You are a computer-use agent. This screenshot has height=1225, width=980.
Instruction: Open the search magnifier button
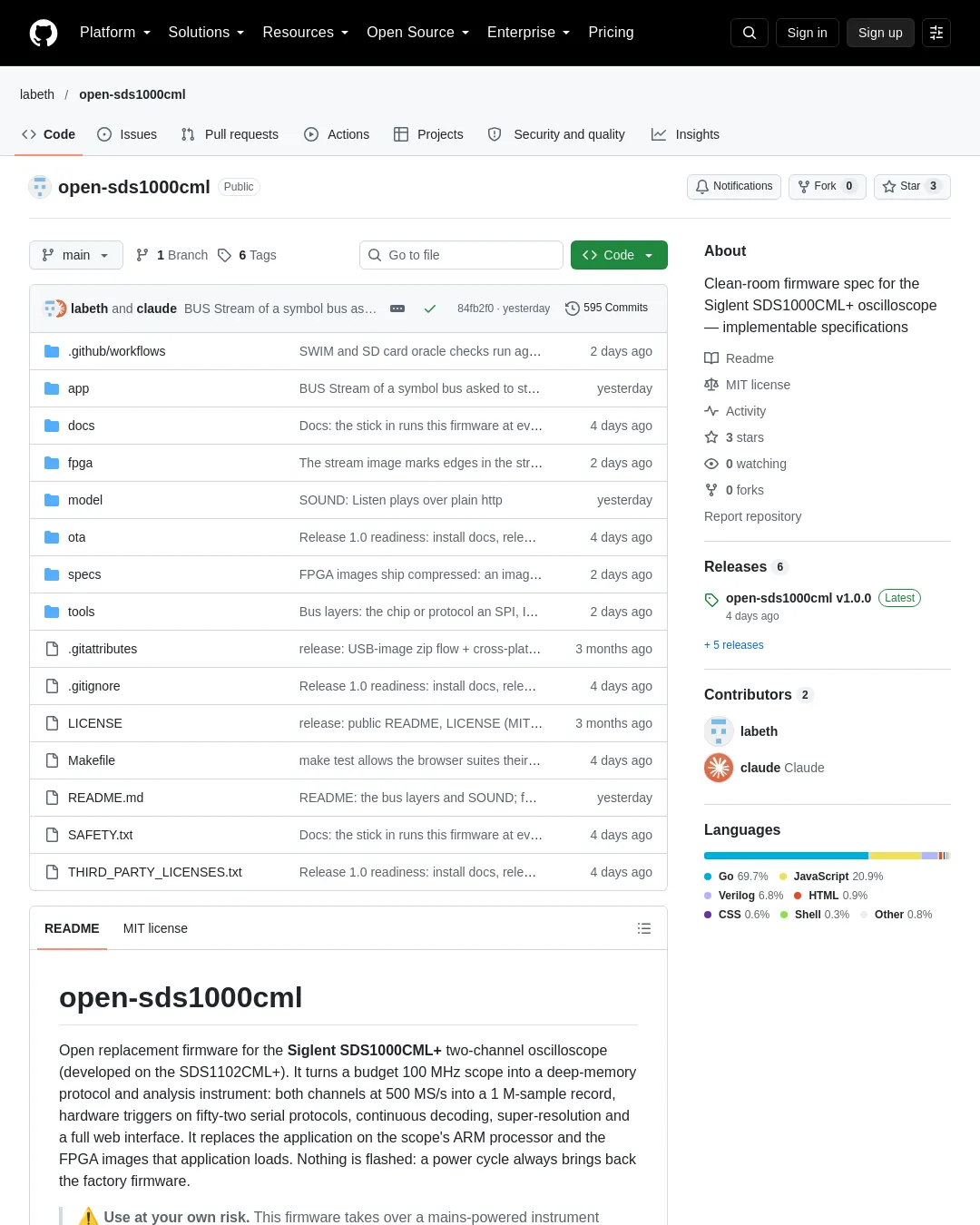[750, 33]
